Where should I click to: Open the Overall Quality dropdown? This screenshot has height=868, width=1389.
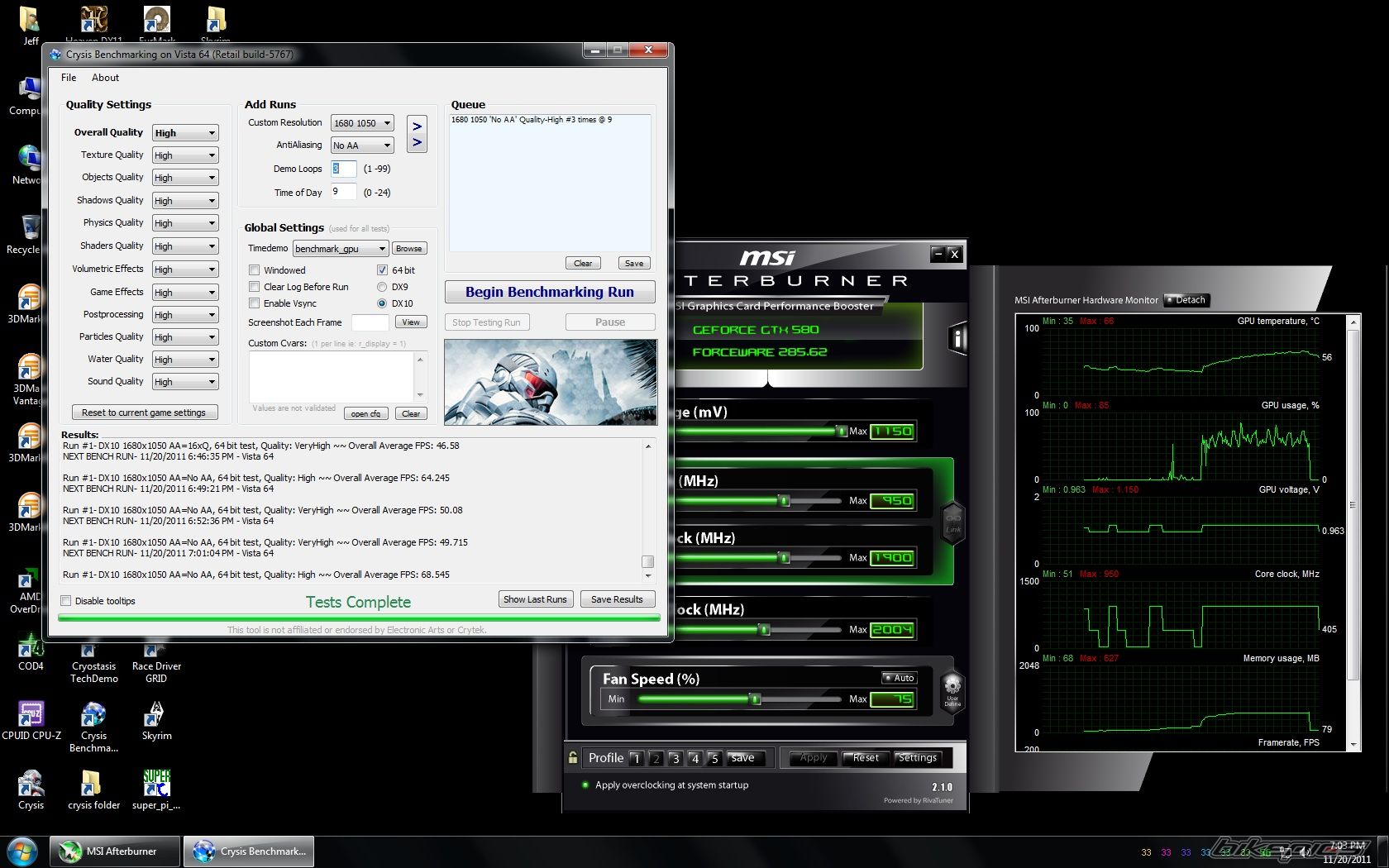[185, 133]
